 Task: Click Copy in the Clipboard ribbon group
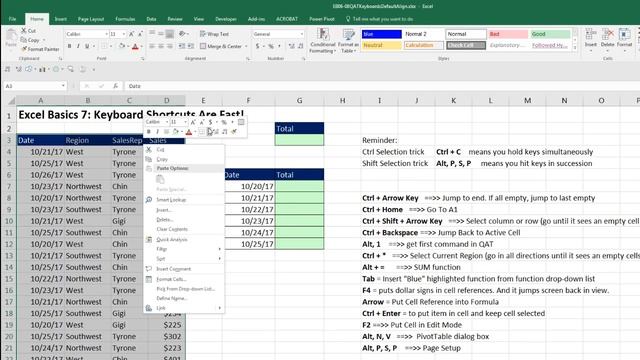pos(31,40)
